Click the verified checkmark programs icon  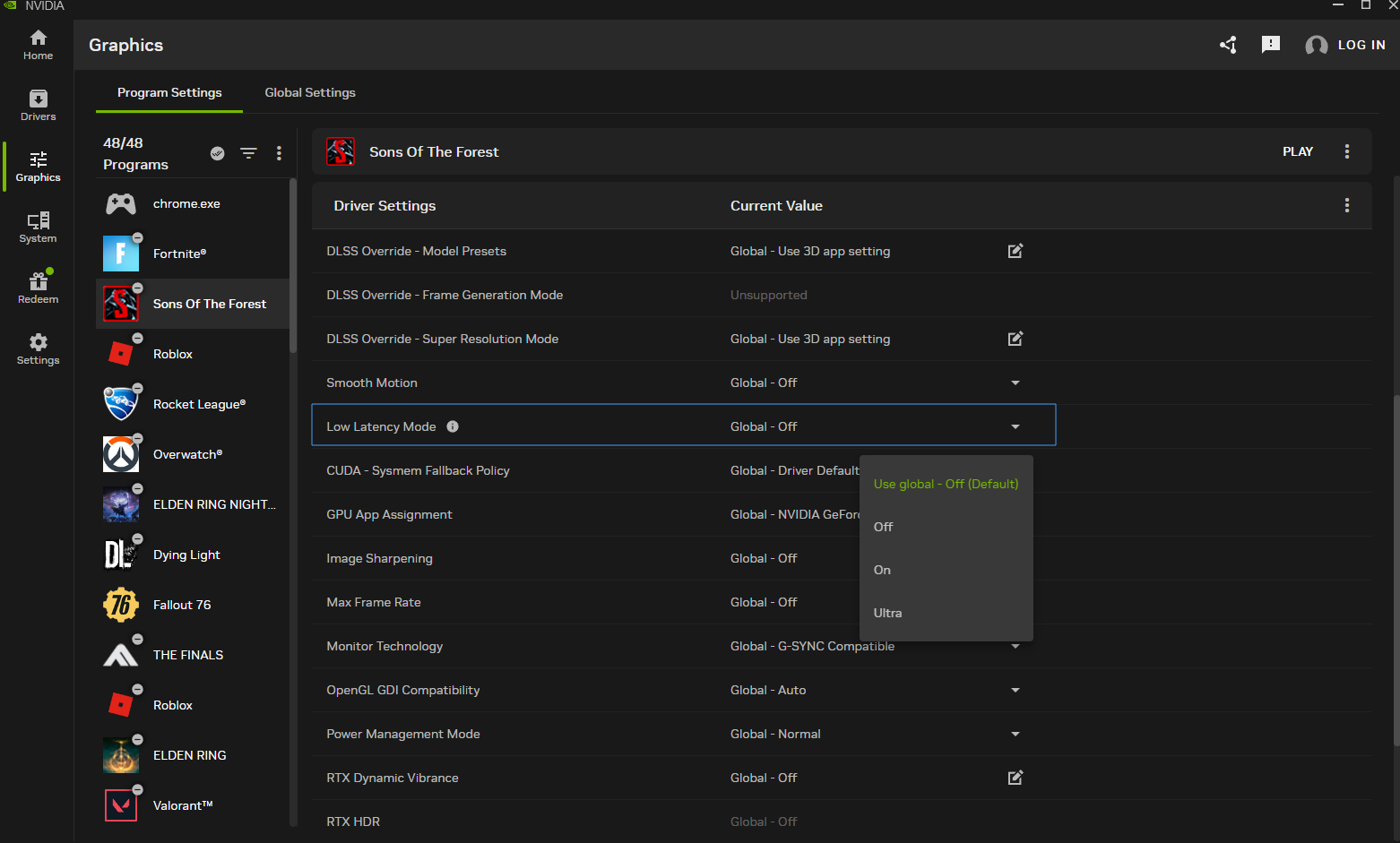(x=217, y=153)
